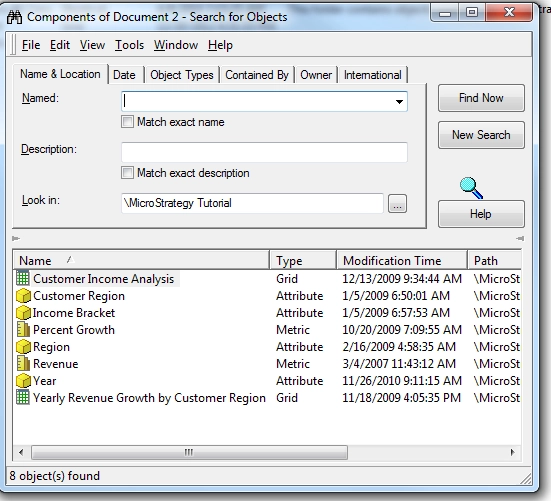Select the Customer Region row name
551x501 pixels.
coord(79,296)
